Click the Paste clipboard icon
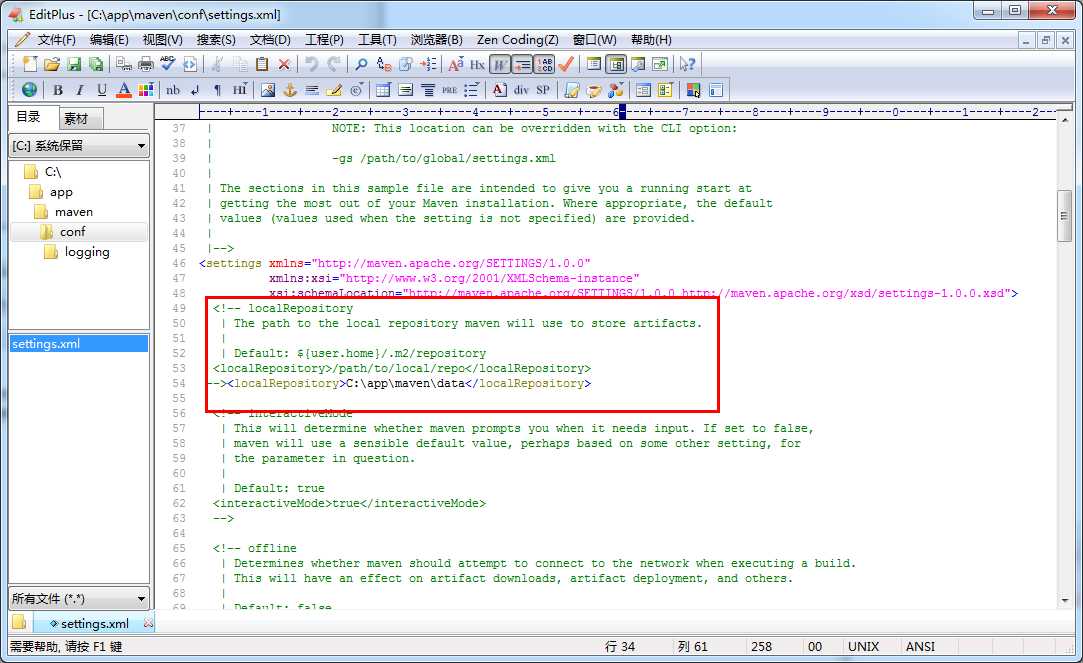1083x663 pixels. (262, 64)
